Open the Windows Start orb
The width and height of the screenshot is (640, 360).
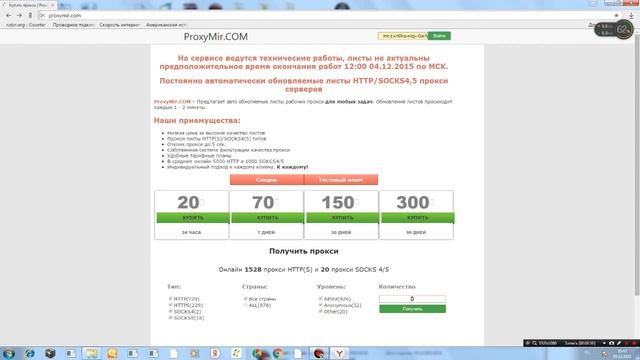click(9, 353)
